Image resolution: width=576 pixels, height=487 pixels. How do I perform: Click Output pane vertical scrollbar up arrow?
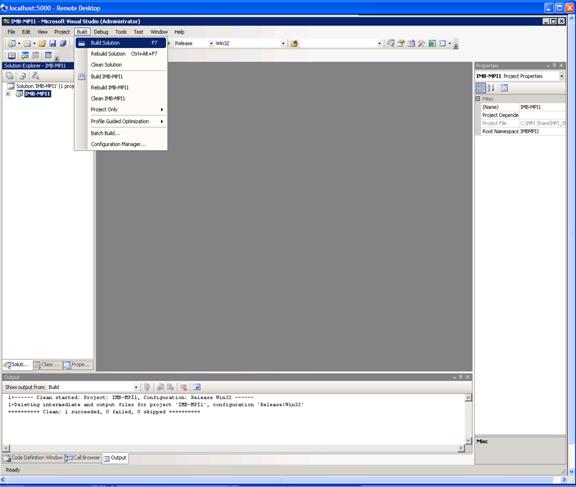[x=468, y=398]
